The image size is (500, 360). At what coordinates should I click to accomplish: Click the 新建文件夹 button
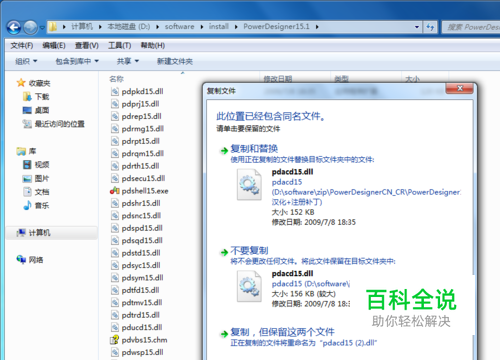coord(175,61)
